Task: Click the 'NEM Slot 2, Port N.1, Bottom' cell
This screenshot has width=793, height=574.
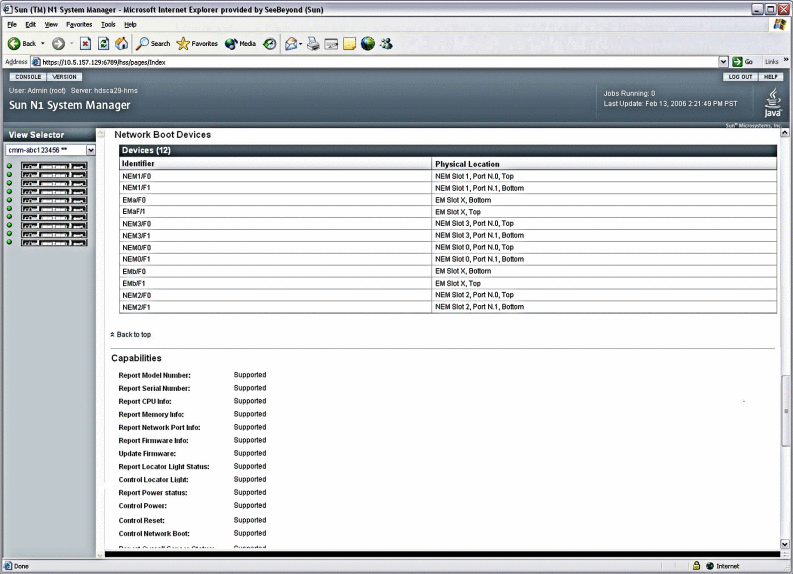Action: (604, 307)
